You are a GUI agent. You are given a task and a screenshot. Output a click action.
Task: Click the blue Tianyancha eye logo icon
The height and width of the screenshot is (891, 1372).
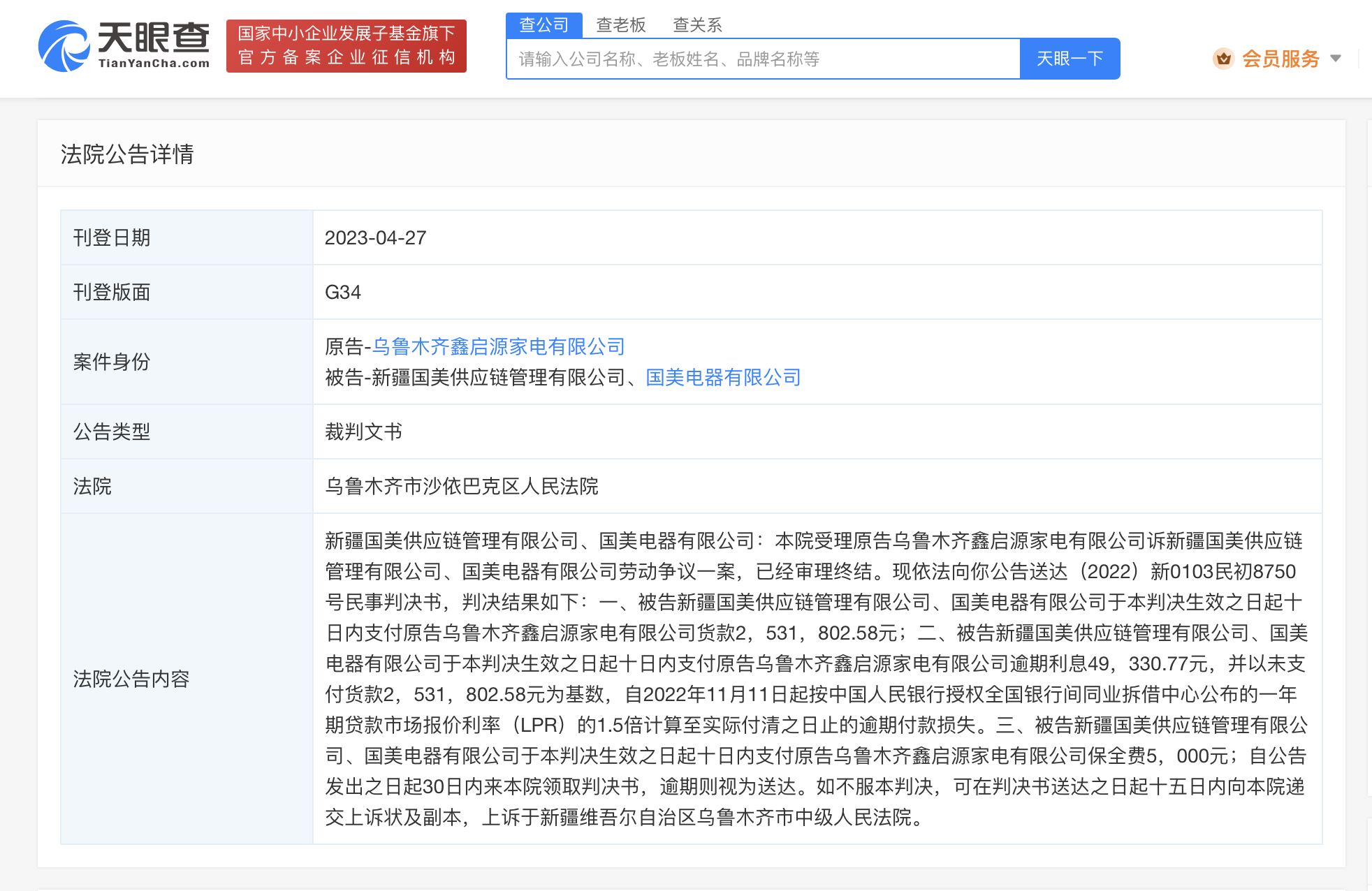pos(64,46)
